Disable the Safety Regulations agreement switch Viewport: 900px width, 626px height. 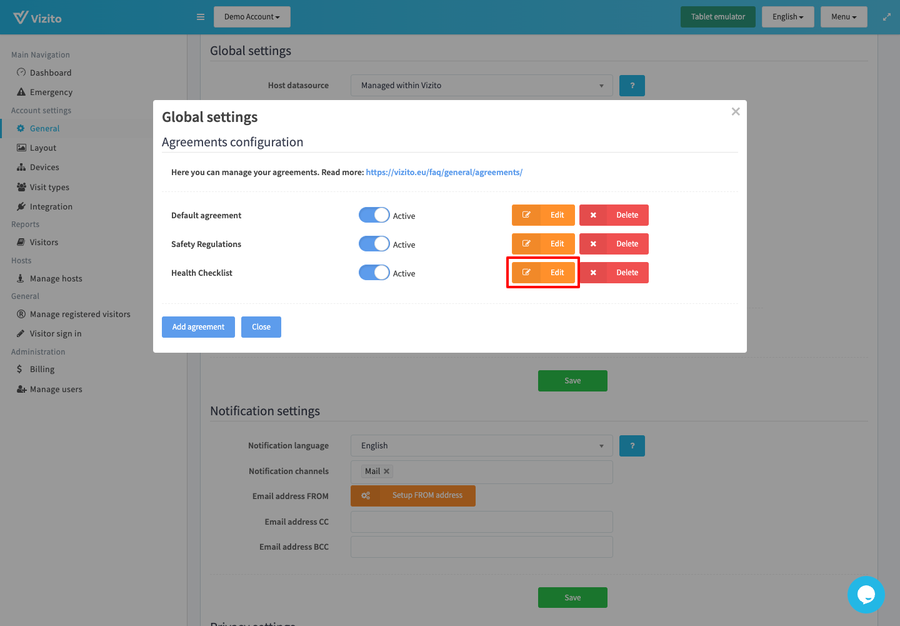(374, 244)
